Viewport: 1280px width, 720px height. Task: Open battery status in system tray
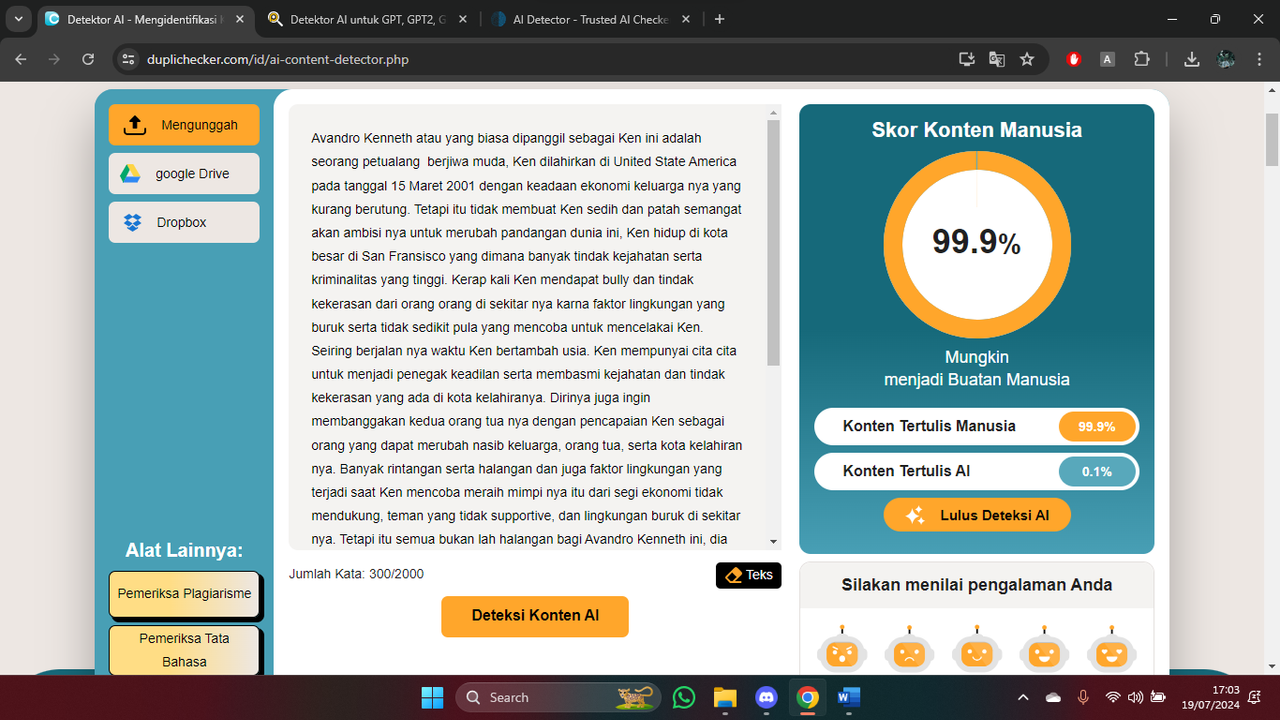click(1158, 697)
